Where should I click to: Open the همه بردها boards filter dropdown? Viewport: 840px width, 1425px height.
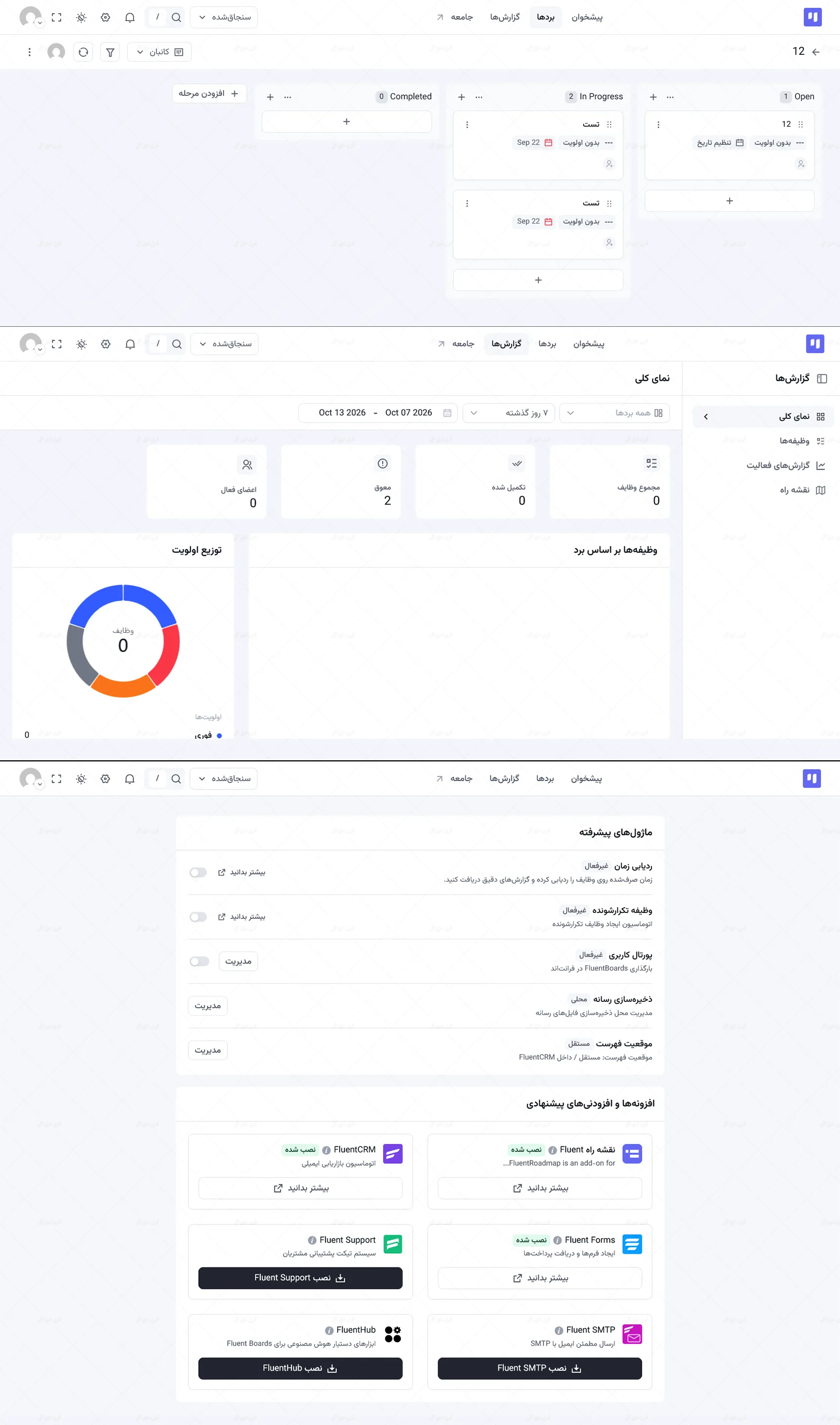click(x=614, y=413)
